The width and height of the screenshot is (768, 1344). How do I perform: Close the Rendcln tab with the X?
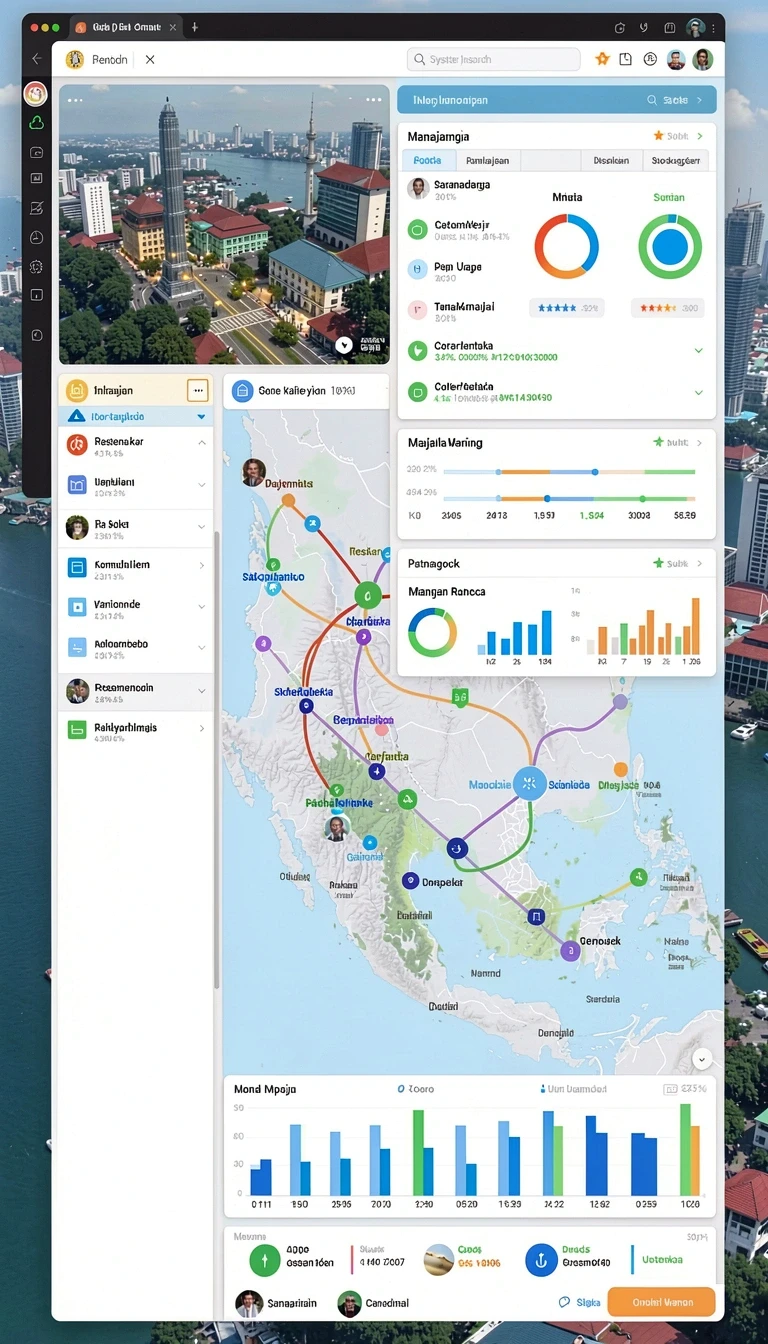coord(150,60)
